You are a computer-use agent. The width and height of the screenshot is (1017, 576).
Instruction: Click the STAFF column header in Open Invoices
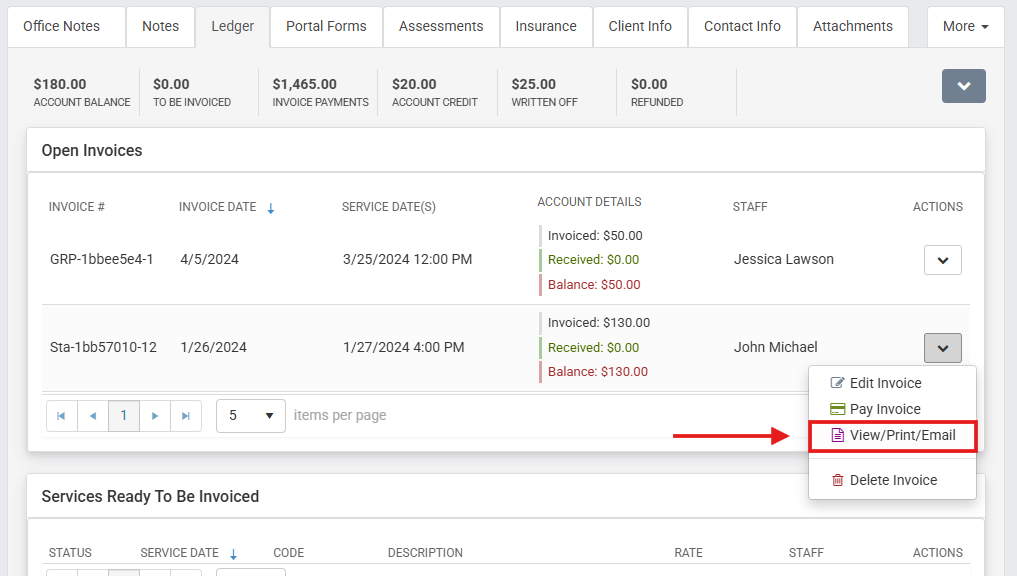click(750, 207)
